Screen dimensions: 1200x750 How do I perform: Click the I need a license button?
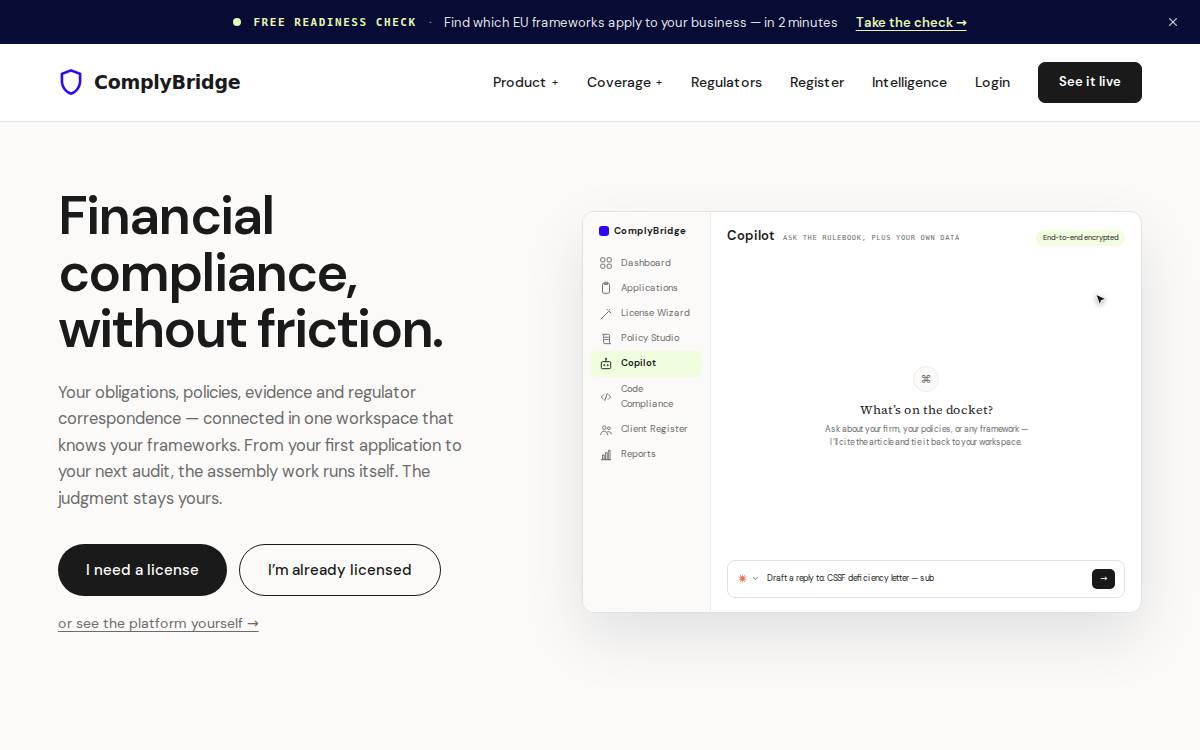[142, 570]
